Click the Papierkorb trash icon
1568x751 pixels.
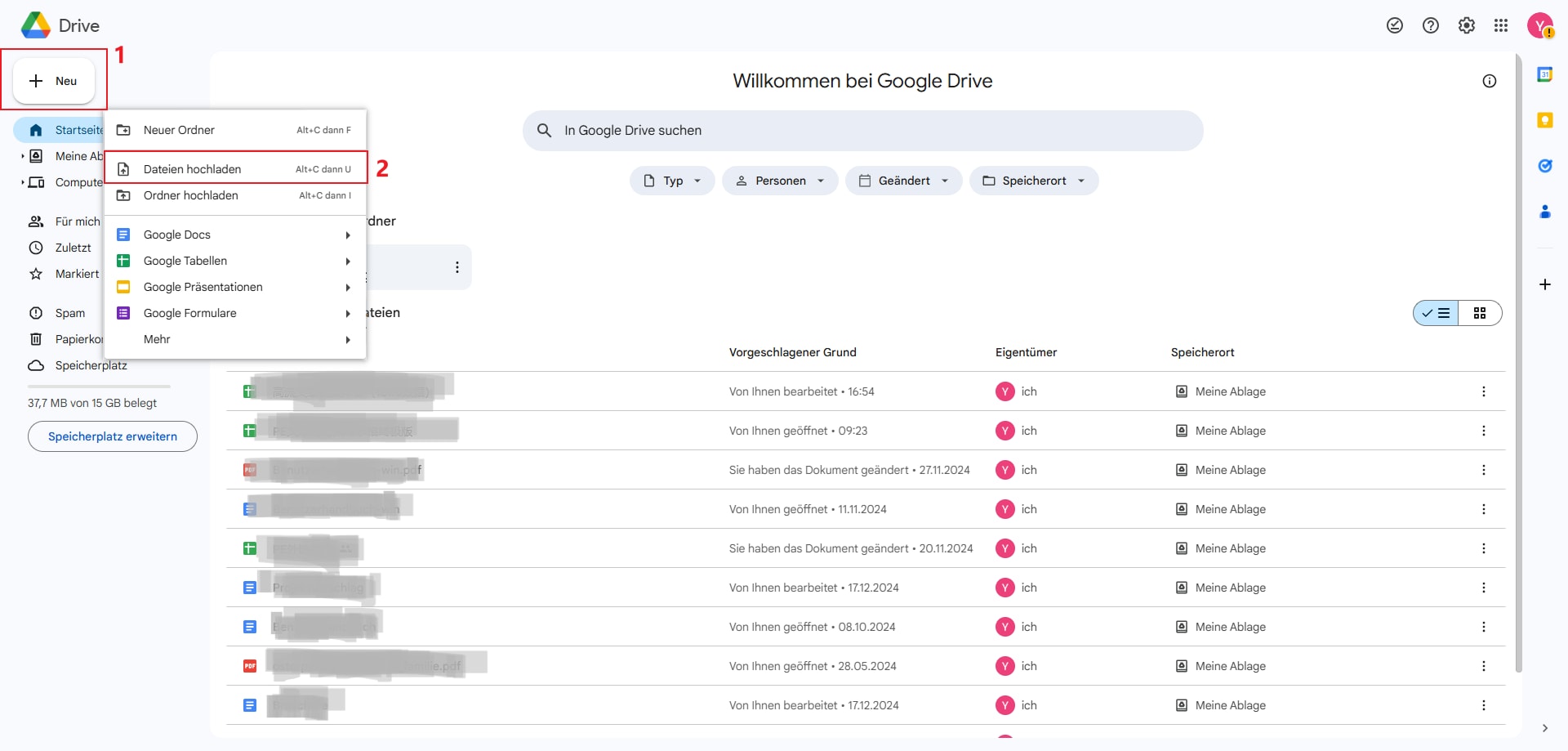tap(36, 339)
